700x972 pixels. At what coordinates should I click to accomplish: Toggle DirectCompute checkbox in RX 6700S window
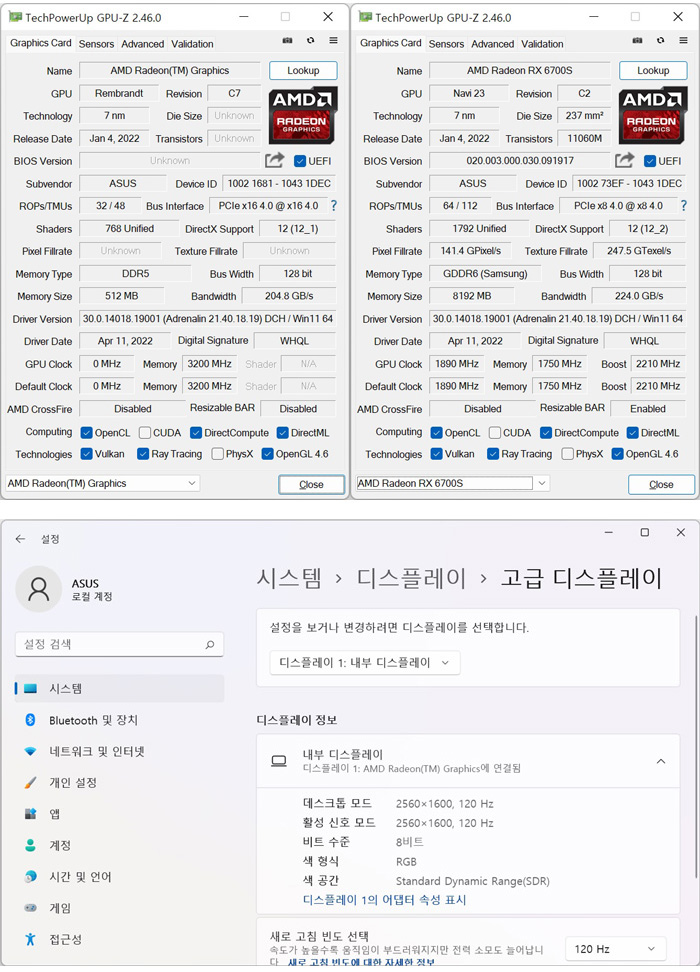[x=546, y=433]
